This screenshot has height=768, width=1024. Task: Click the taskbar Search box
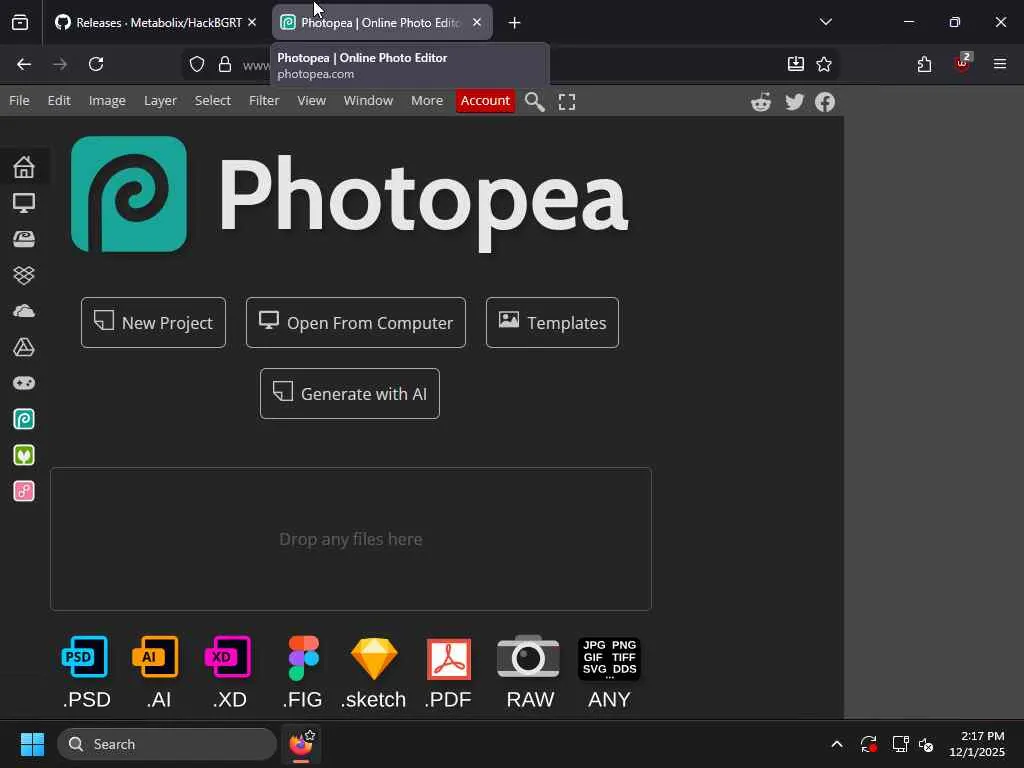click(167, 744)
